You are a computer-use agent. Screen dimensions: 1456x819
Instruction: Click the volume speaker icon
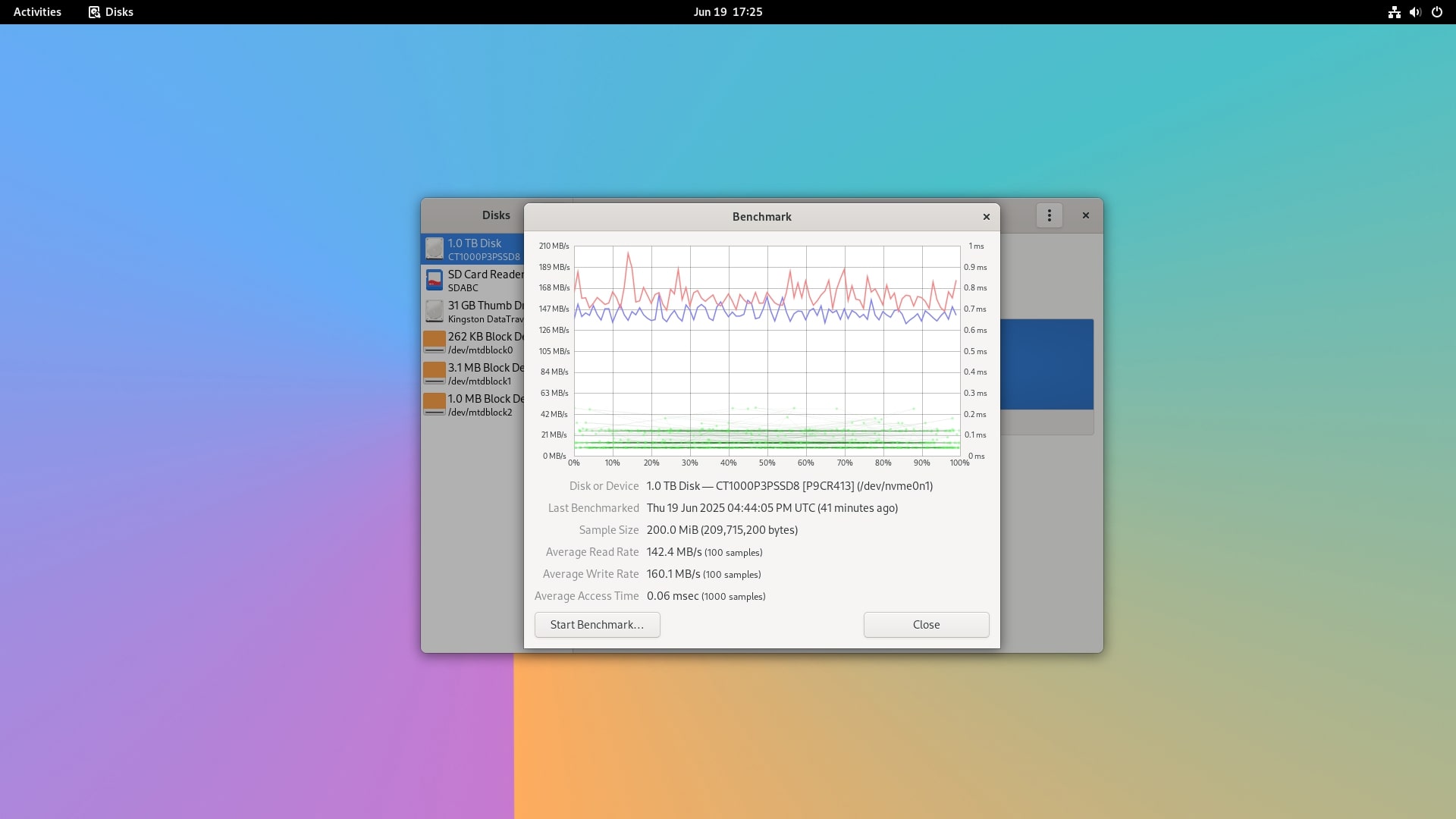click(1415, 12)
